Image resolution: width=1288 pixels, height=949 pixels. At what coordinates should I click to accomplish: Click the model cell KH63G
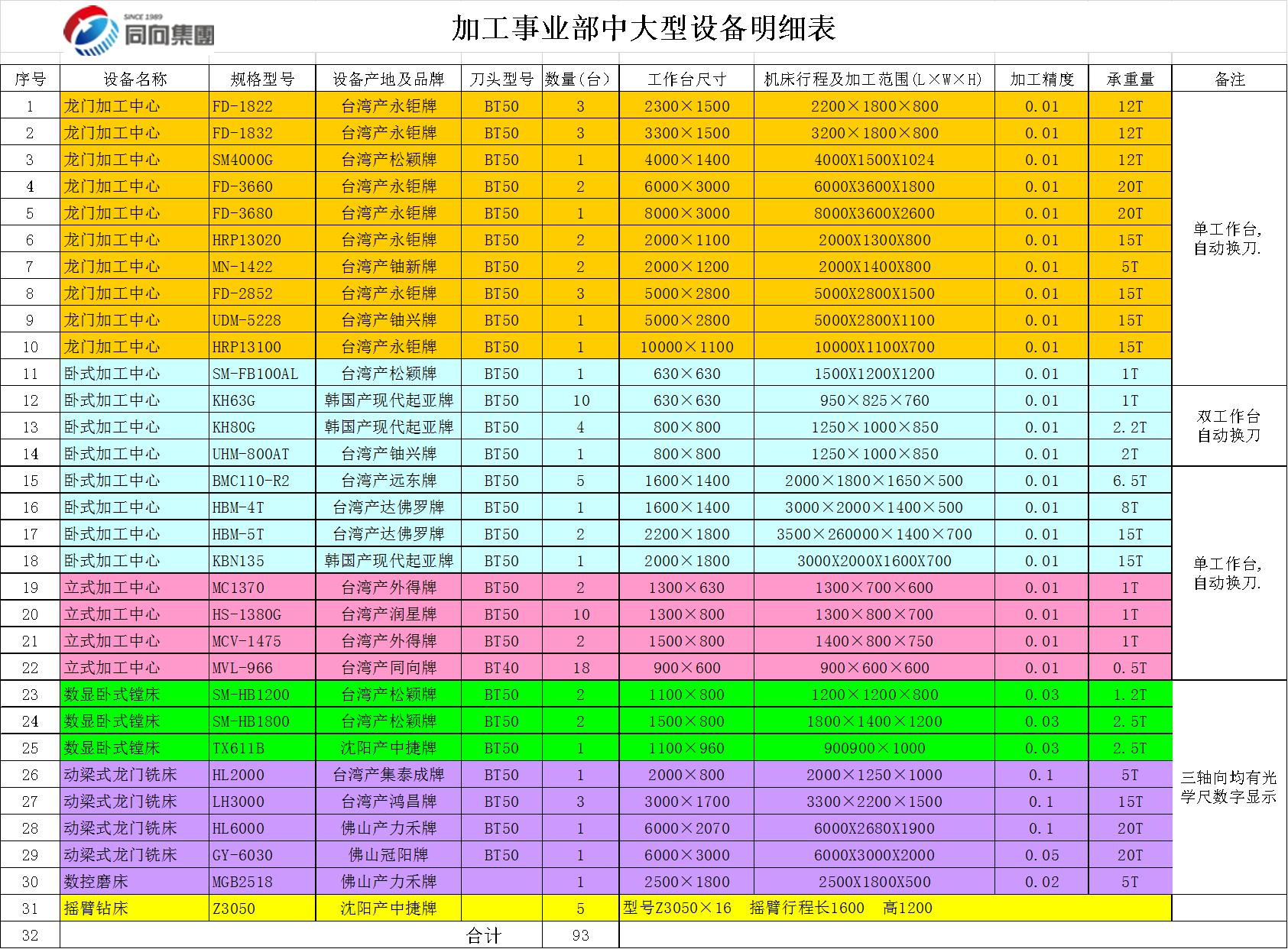[x=262, y=400]
